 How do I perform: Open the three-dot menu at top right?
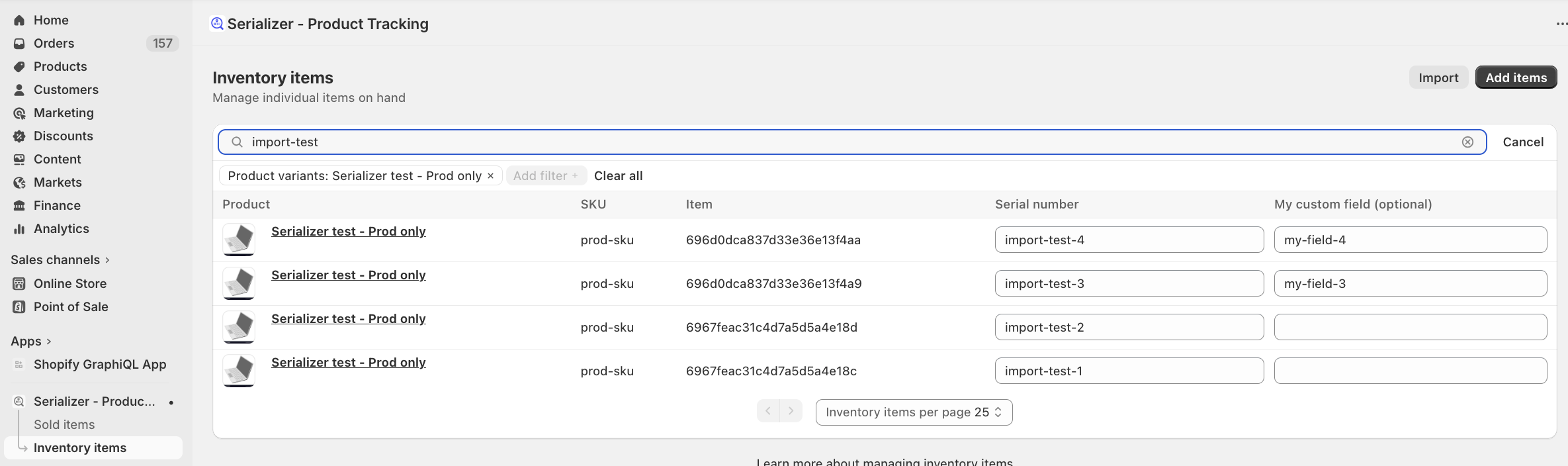[x=1561, y=24]
